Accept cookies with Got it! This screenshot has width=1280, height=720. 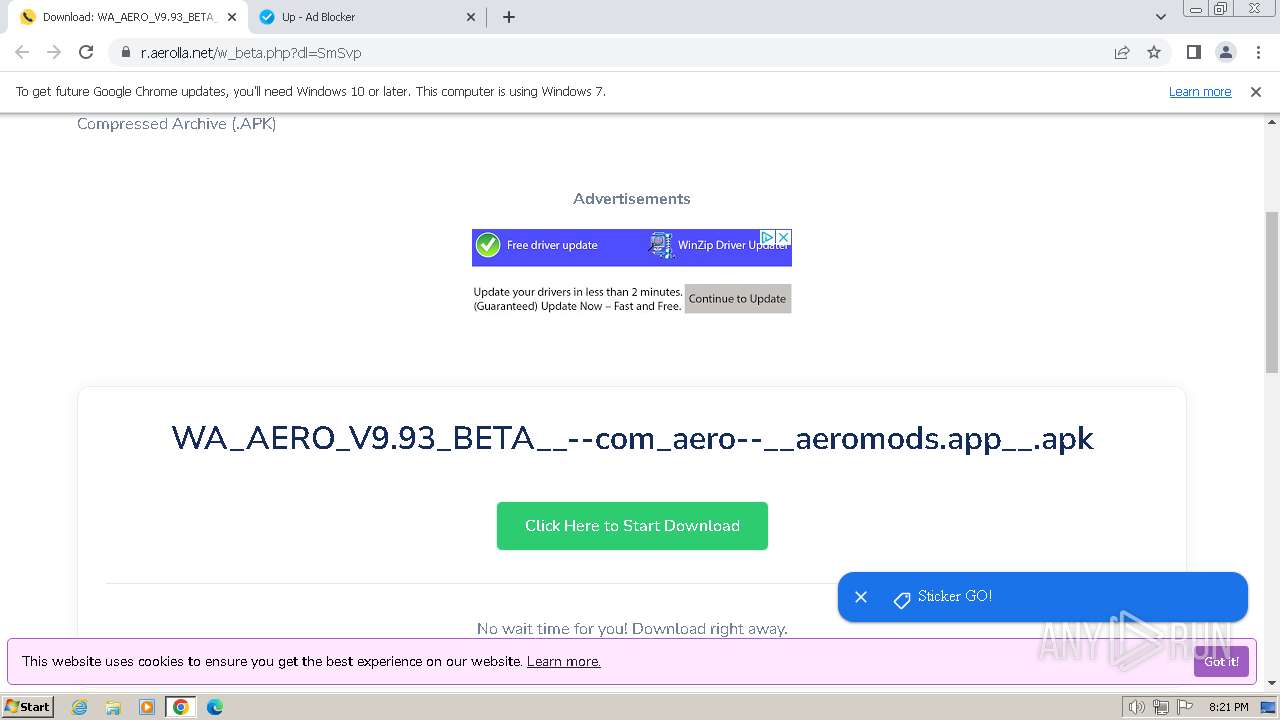1221,661
